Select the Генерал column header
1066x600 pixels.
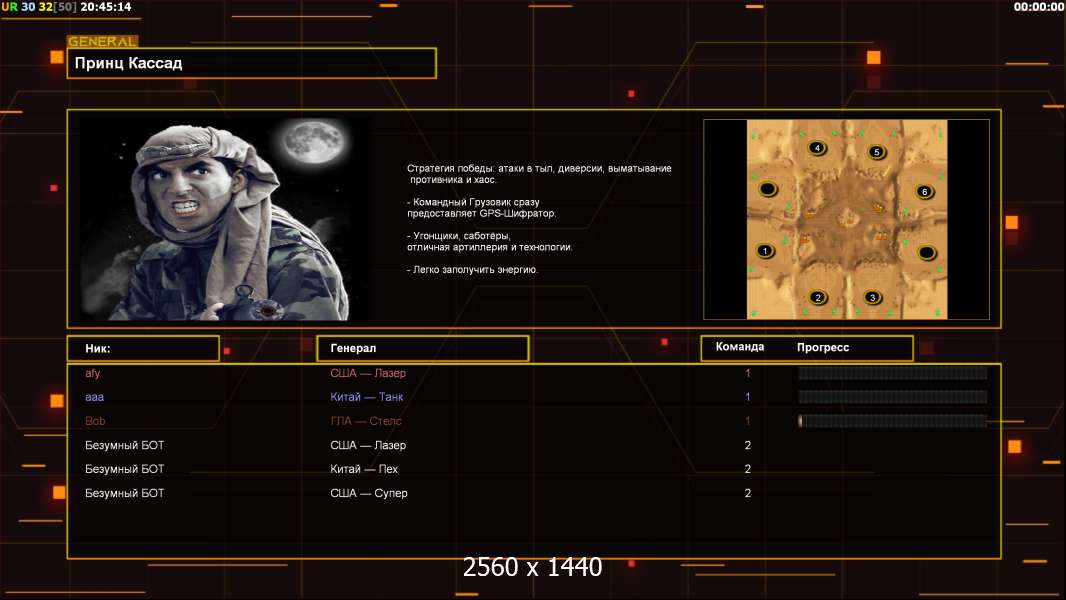click(422, 348)
